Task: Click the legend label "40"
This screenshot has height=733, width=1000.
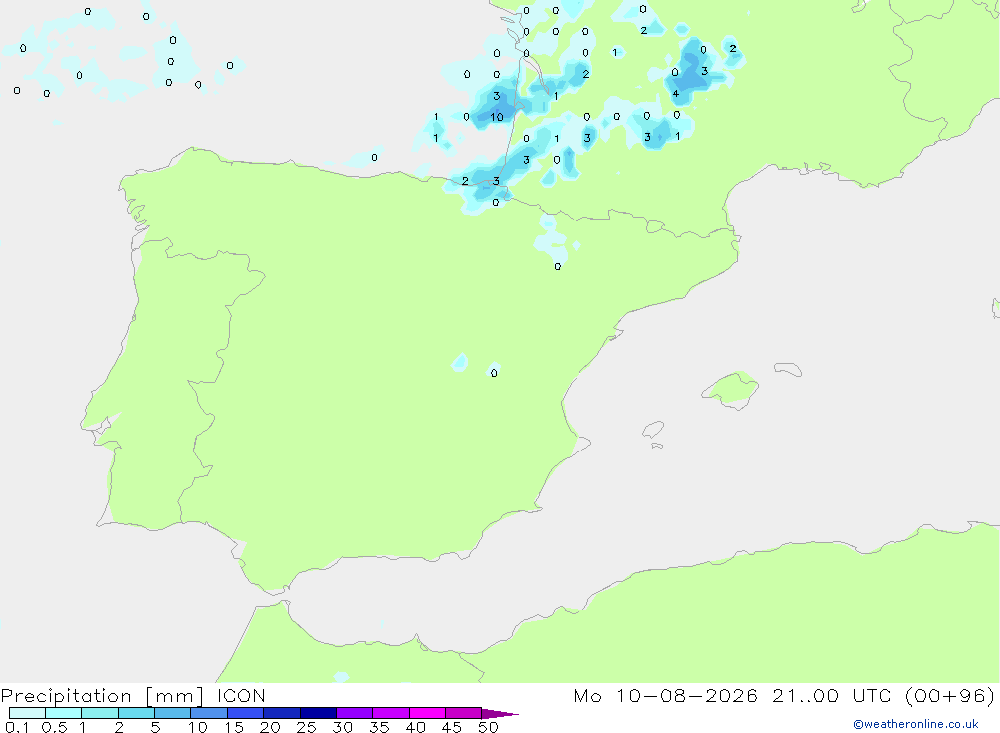Action: coord(415,727)
